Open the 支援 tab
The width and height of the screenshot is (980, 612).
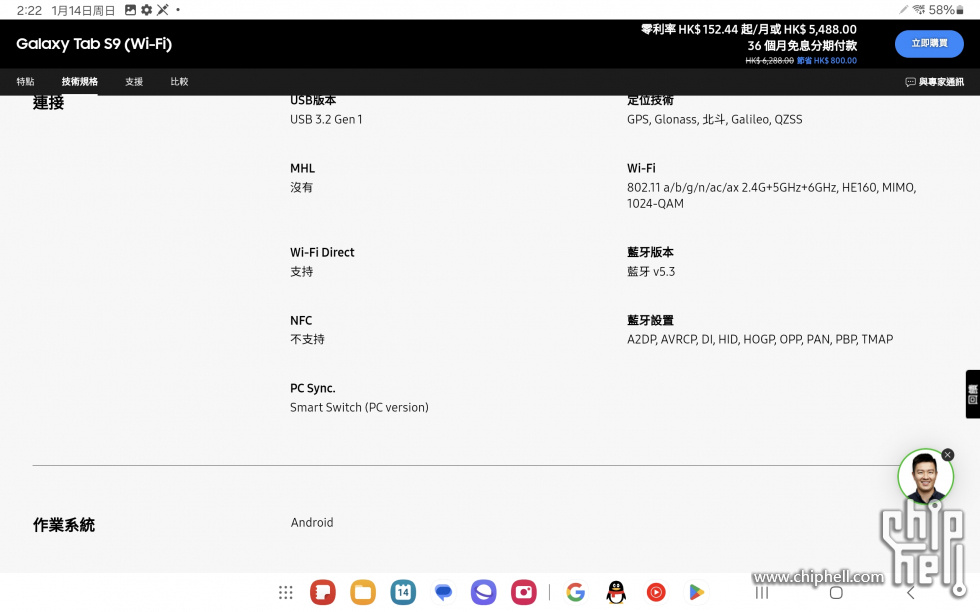pyautogui.click(x=134, y=81)
